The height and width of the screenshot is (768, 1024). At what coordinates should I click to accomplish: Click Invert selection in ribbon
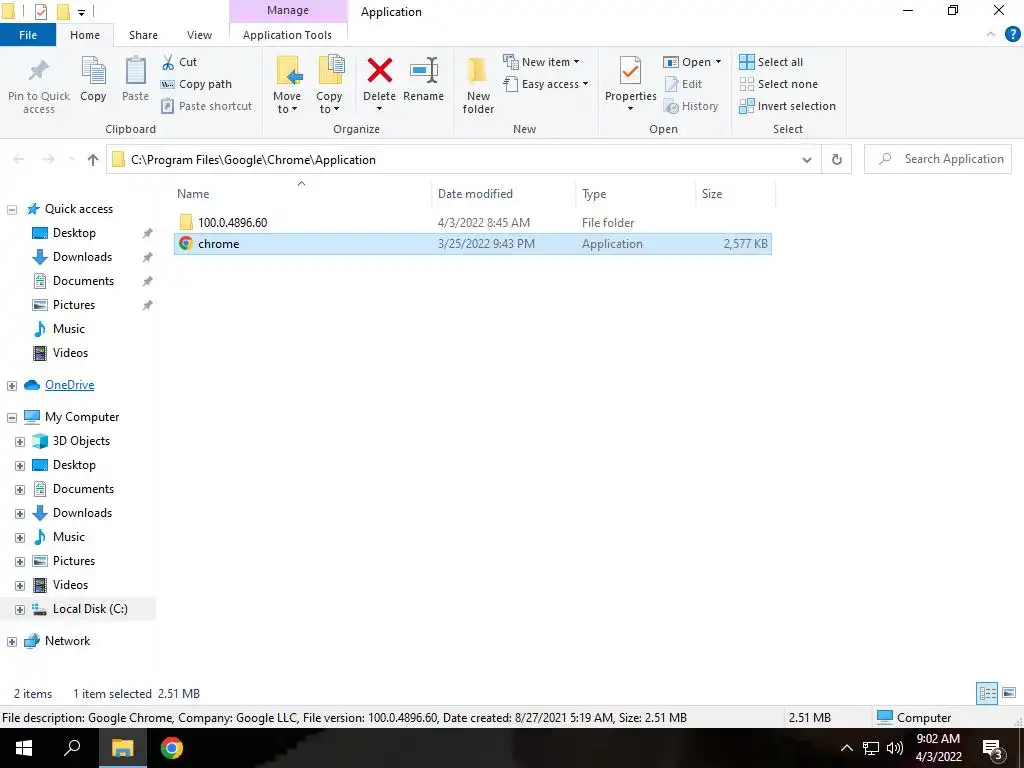(x=788, y=106)
